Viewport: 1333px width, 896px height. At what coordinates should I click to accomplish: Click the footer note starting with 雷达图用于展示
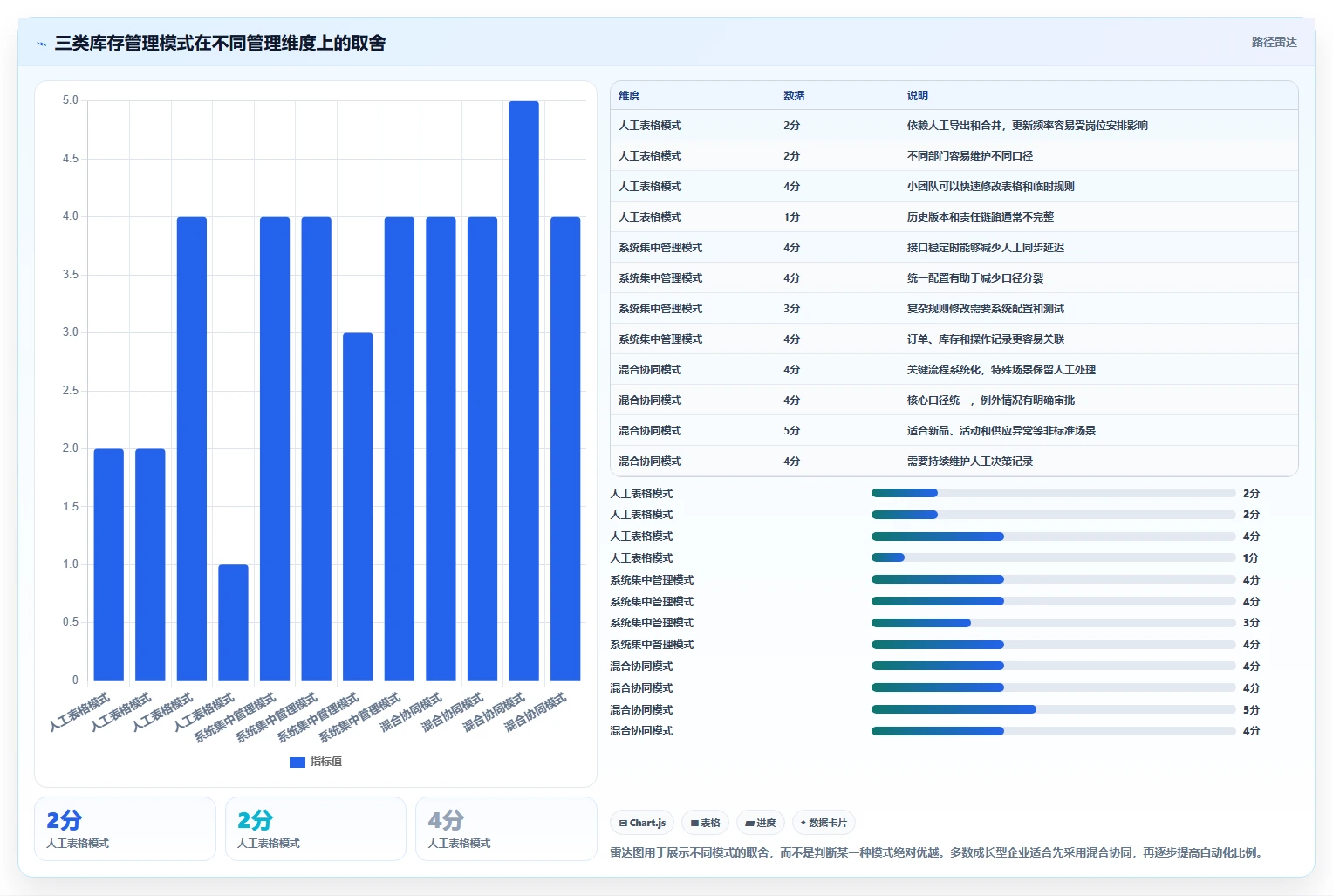pyautogui.click(x=937, y=852)
